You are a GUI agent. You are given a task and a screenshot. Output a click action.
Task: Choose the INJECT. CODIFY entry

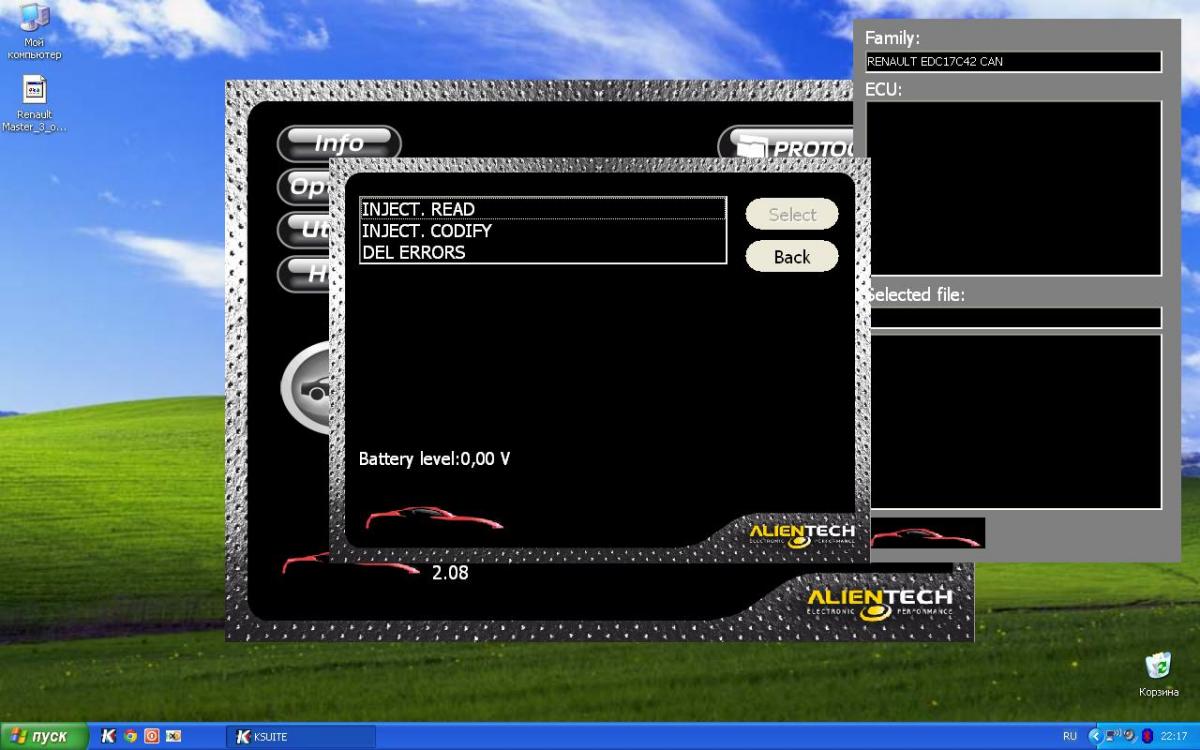click(543, 231)
